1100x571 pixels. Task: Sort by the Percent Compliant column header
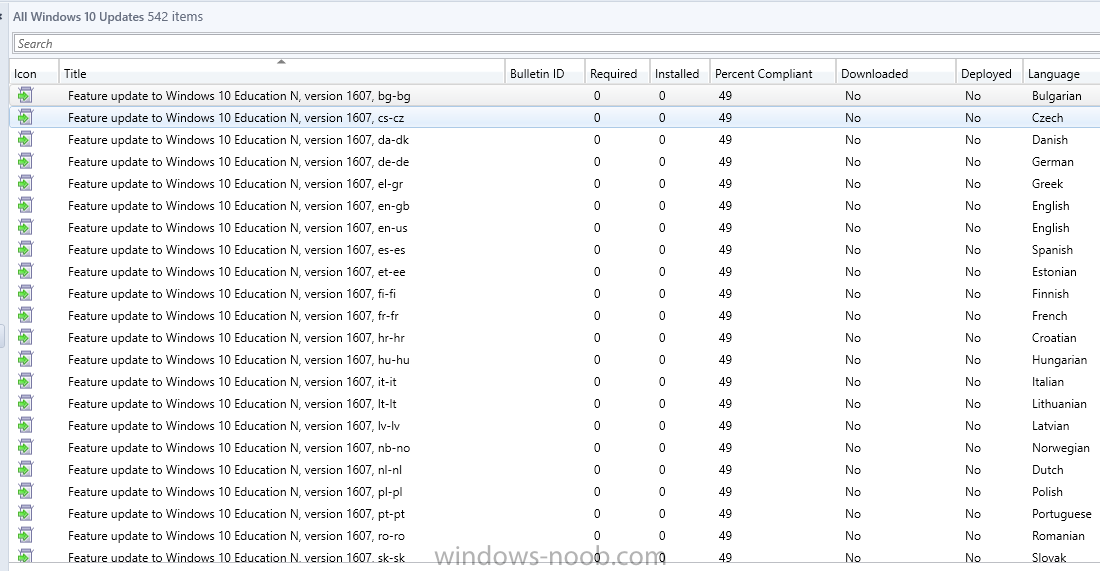[x=772, y=73]
